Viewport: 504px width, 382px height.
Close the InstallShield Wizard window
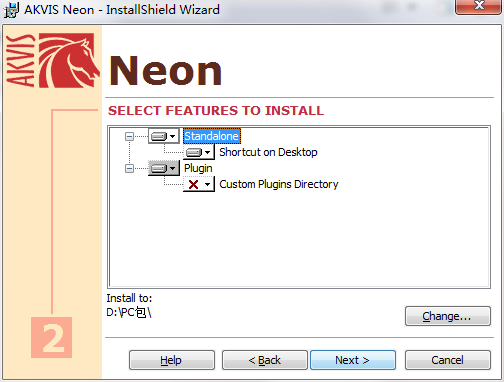(479, 6)
